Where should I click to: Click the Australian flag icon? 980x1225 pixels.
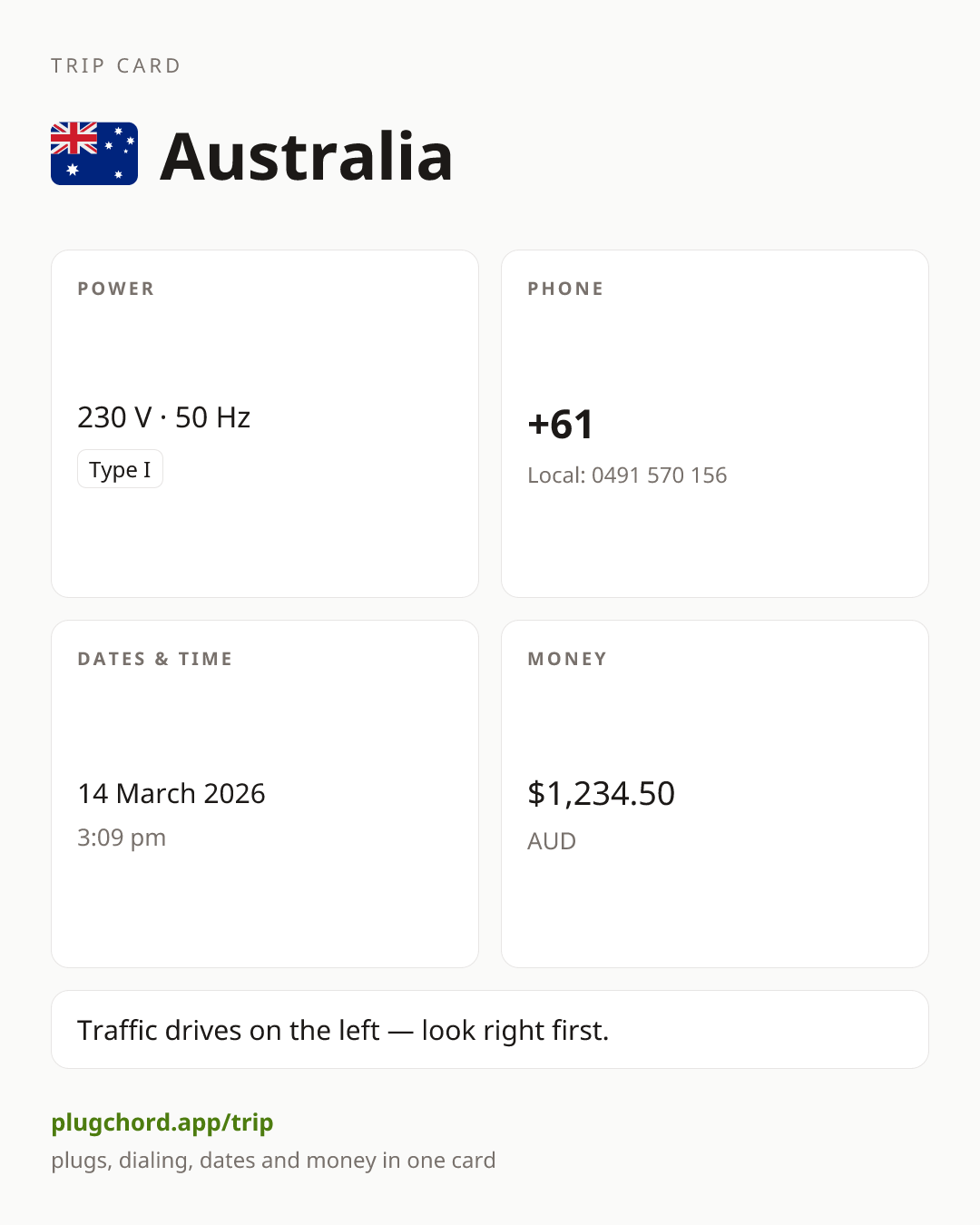94,153
